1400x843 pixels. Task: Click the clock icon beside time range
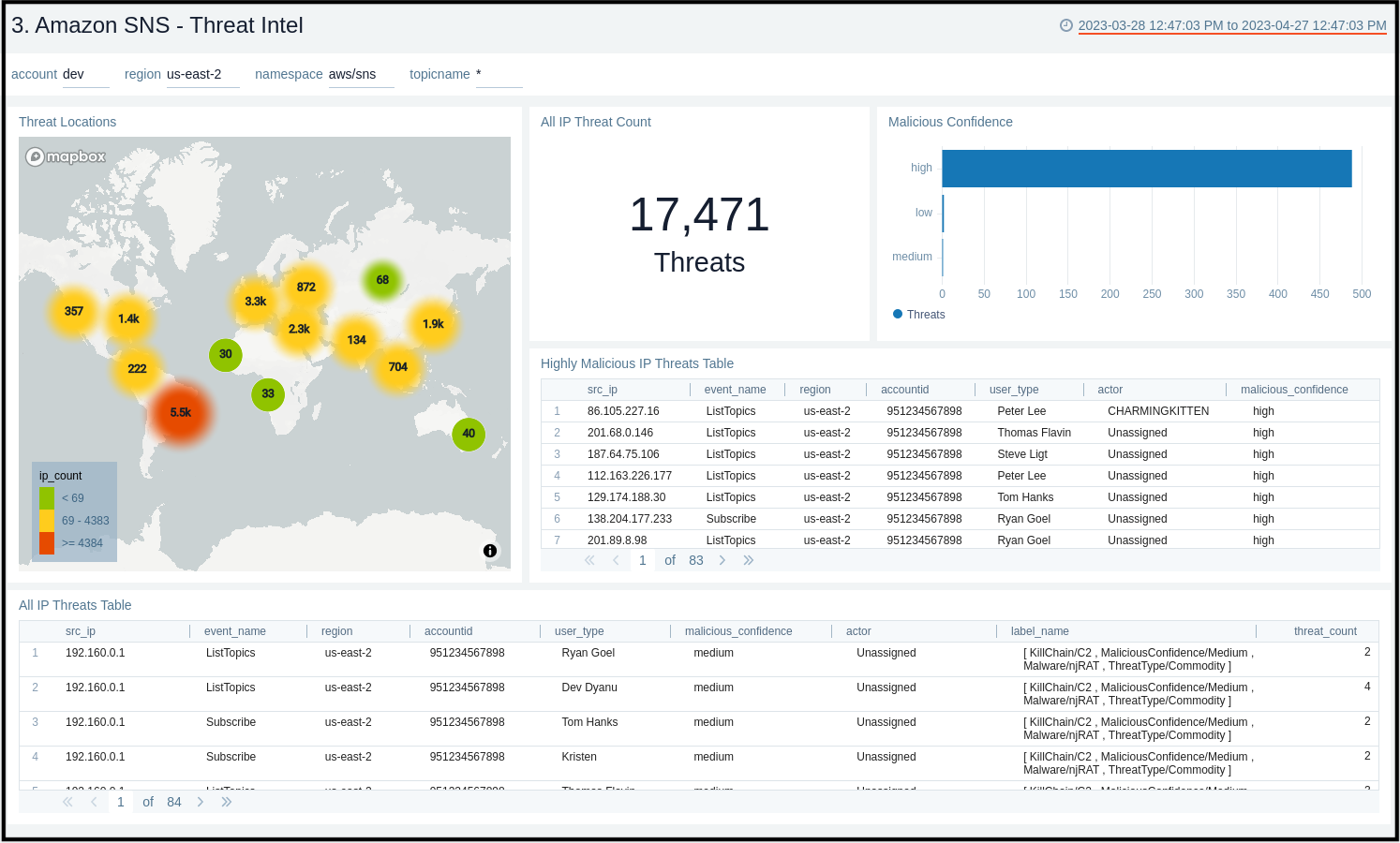pyautogui.click(x=1065, y=25)
